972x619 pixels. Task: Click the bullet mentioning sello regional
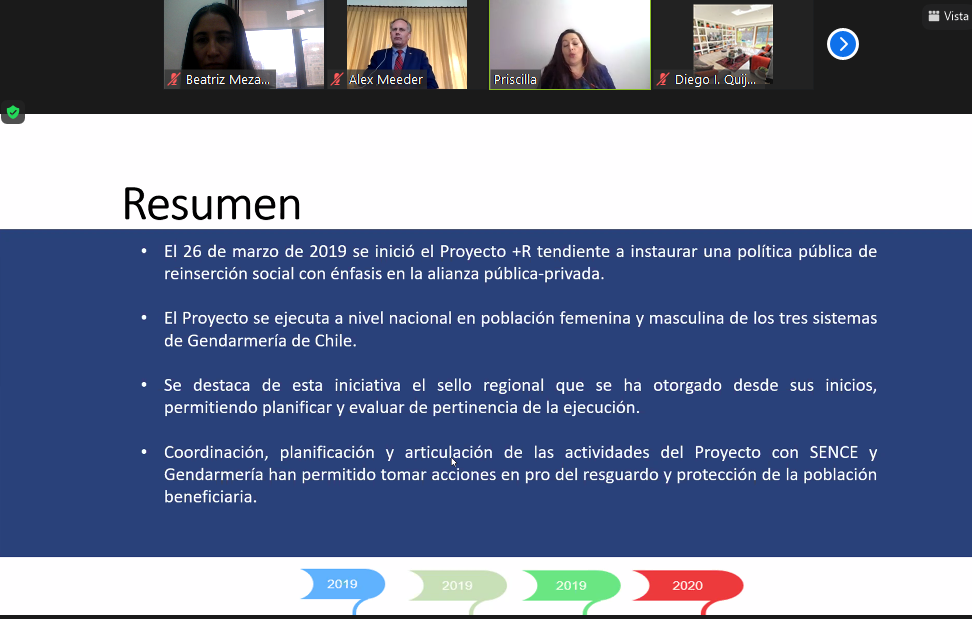click(520, 396)
